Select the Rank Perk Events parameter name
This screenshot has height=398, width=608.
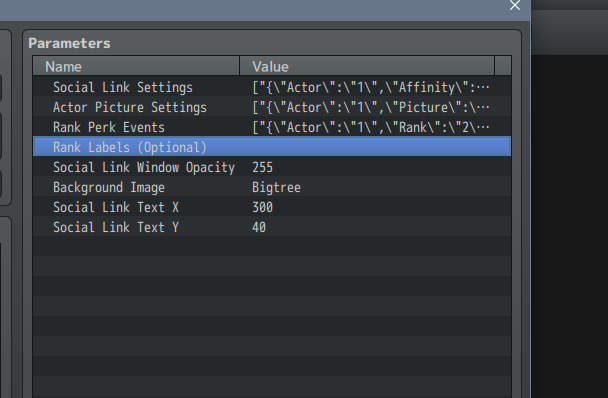click(x=109, y=127)
